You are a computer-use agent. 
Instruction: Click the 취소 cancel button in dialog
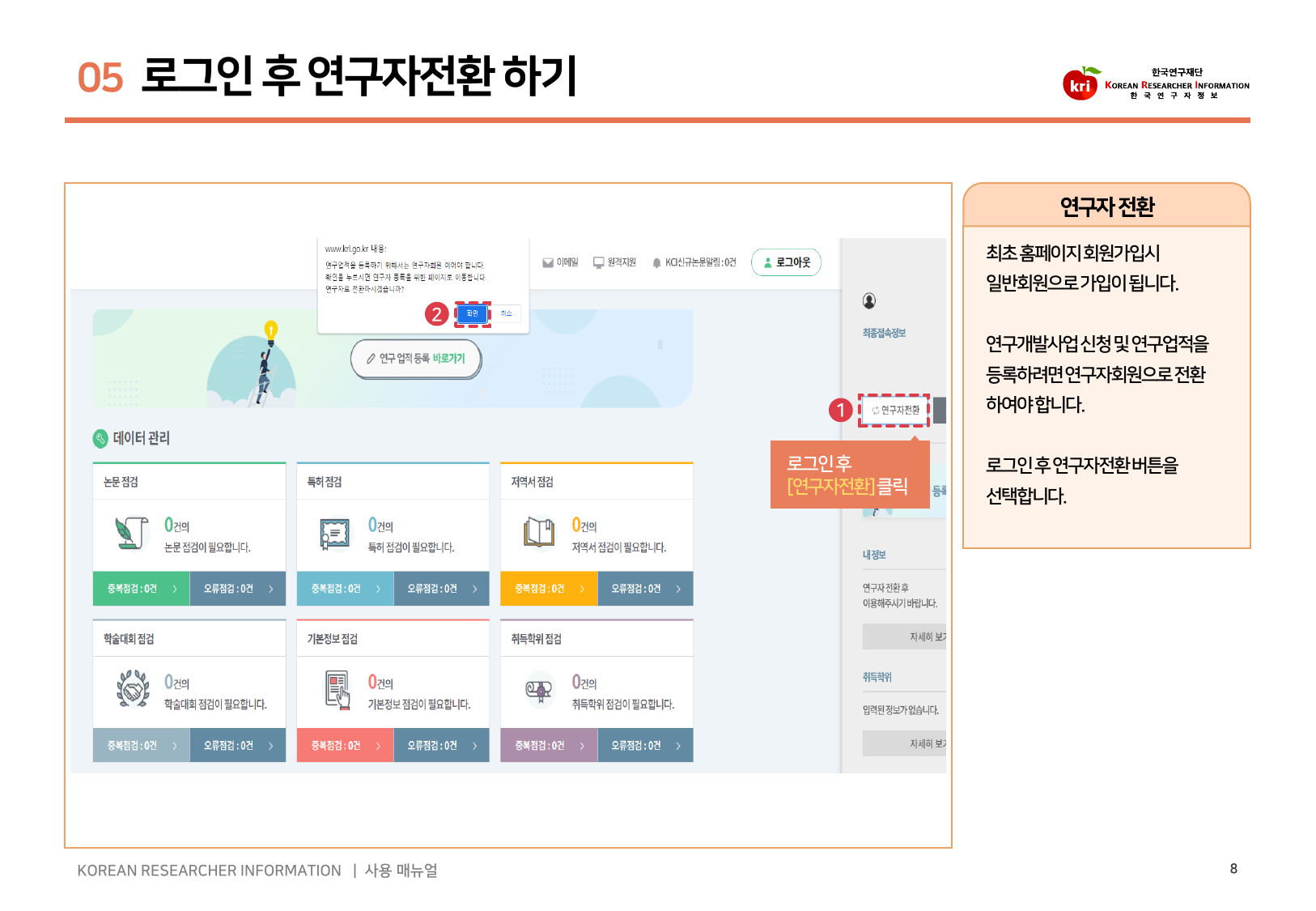click(x=506, y=313)
